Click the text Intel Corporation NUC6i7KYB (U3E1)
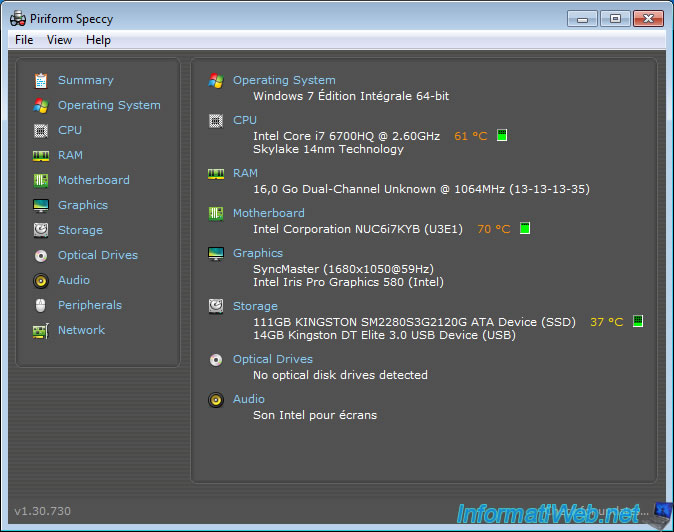 point(358,229)
